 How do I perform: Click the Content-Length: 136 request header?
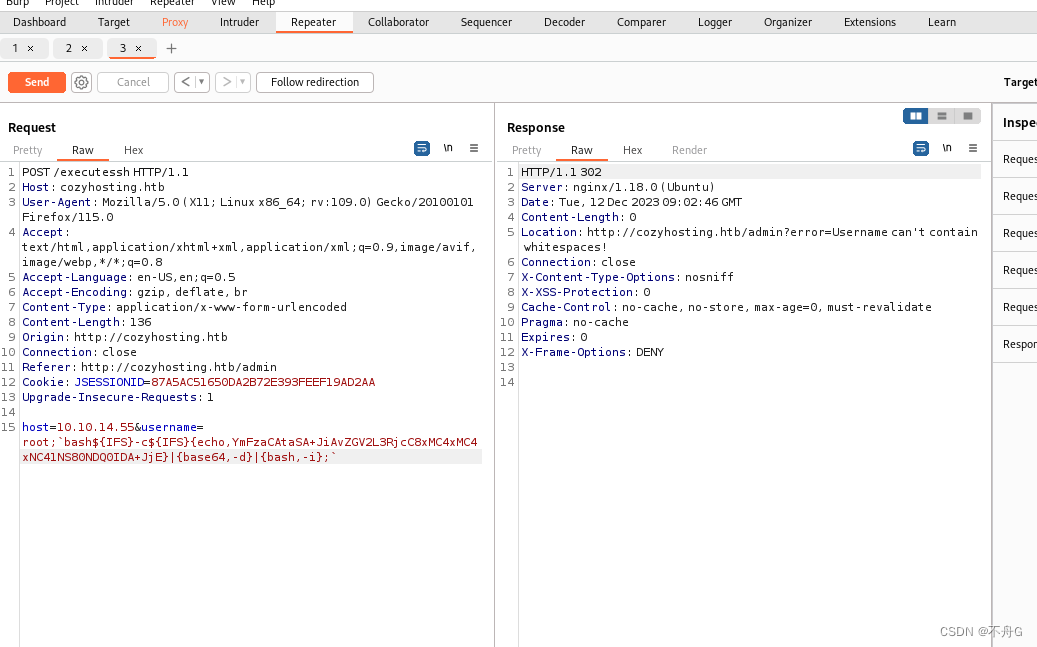coord(87,322)
